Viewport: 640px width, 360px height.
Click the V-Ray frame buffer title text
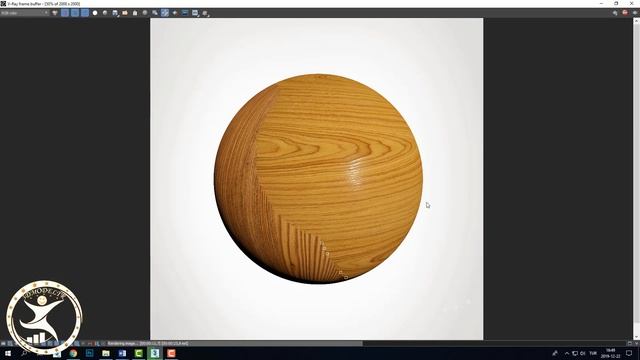click(43, 4)
